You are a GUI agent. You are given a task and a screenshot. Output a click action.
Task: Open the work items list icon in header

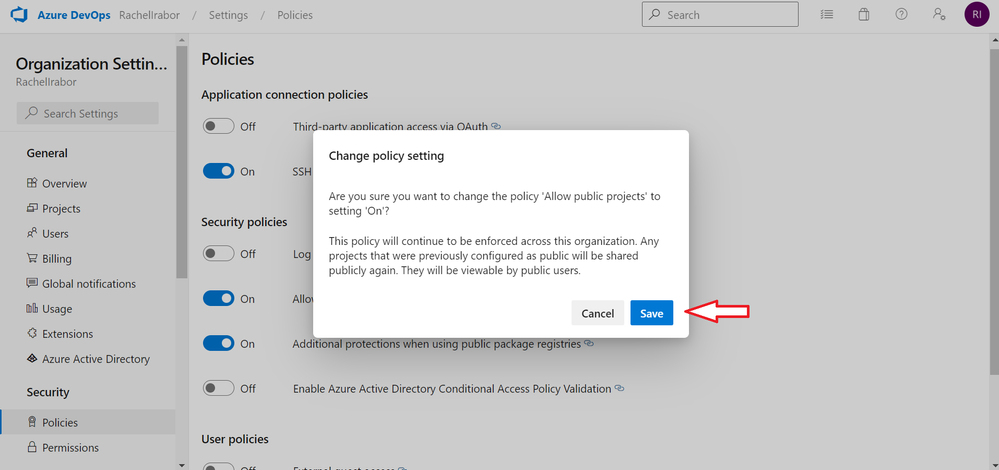(827, 14)
